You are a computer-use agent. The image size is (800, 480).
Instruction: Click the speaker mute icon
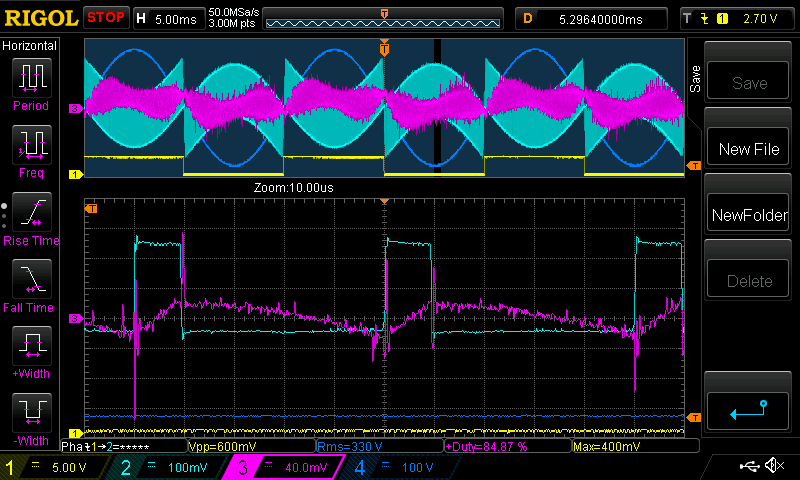773,466
